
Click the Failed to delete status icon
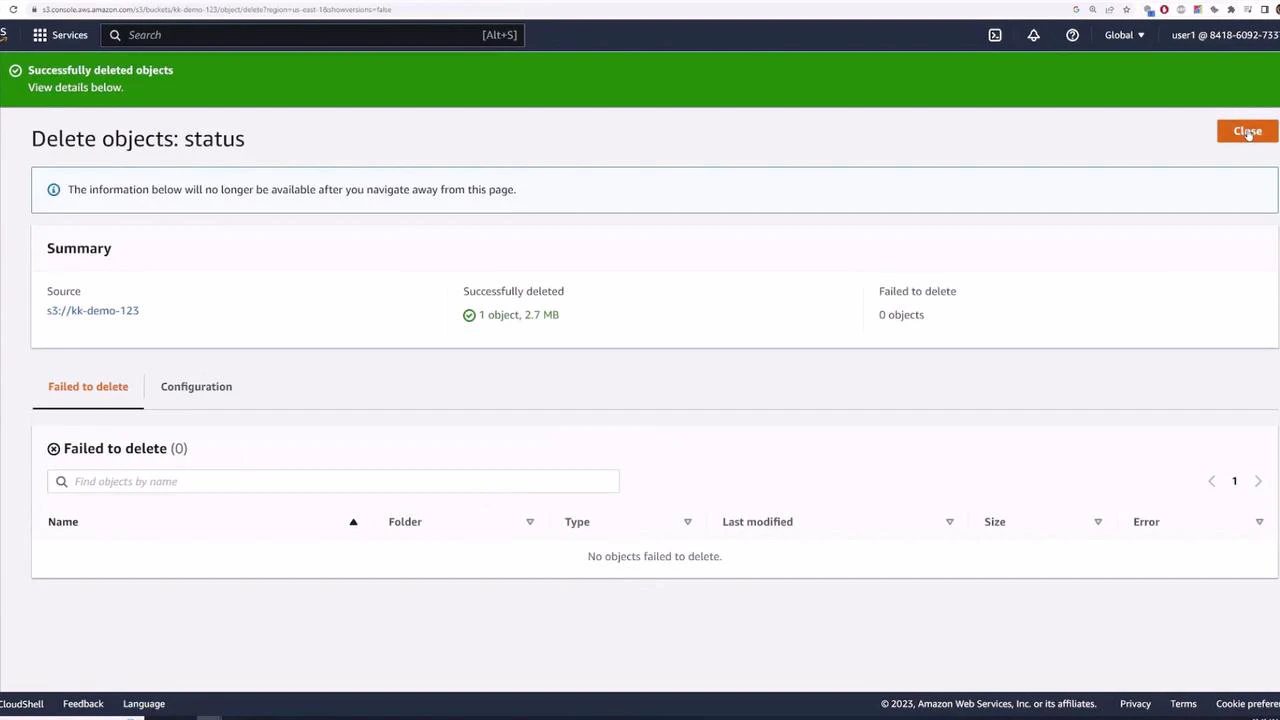coord(53,448)
